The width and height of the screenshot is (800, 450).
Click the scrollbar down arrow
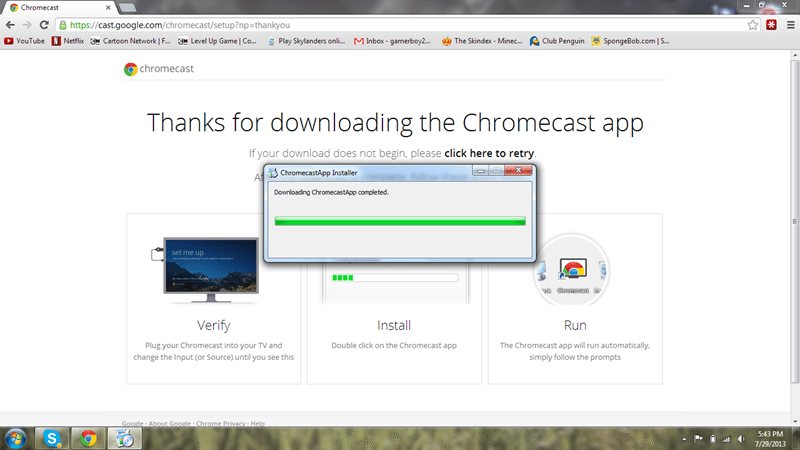pos(795,421)
